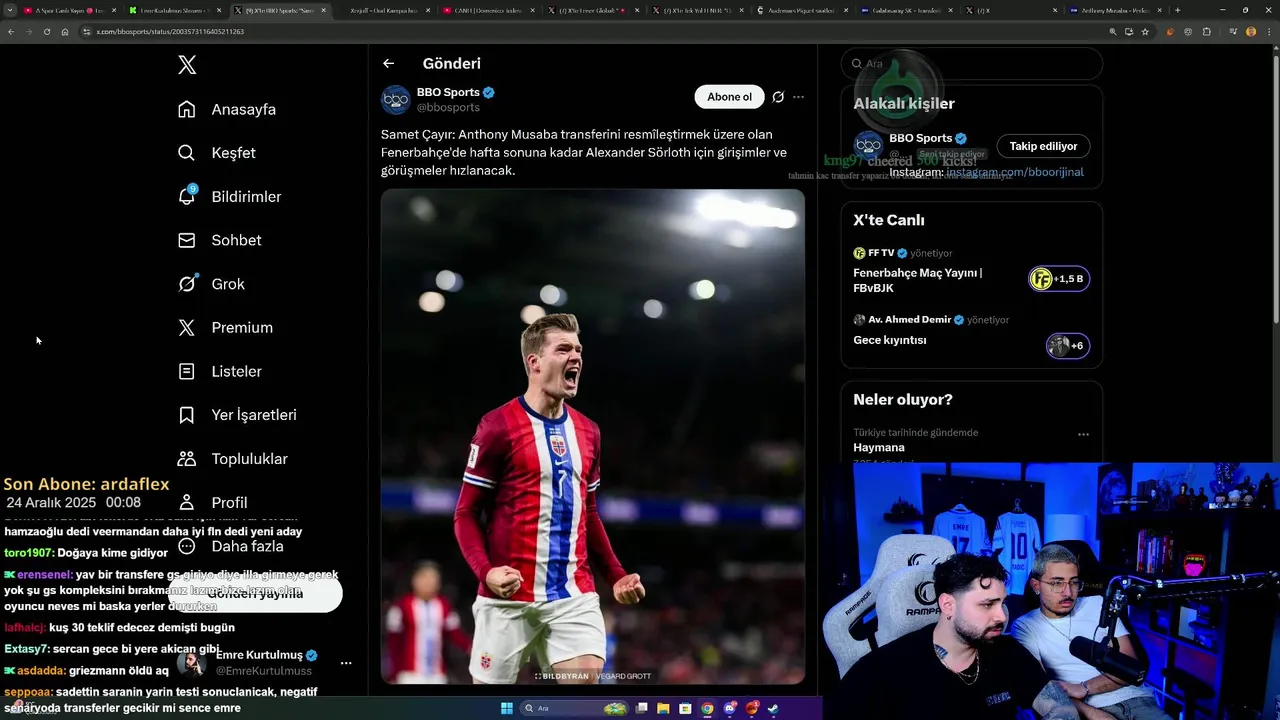Open the Topluluklar people icon
Viewport: 1280px width, 720px height.
187,459
